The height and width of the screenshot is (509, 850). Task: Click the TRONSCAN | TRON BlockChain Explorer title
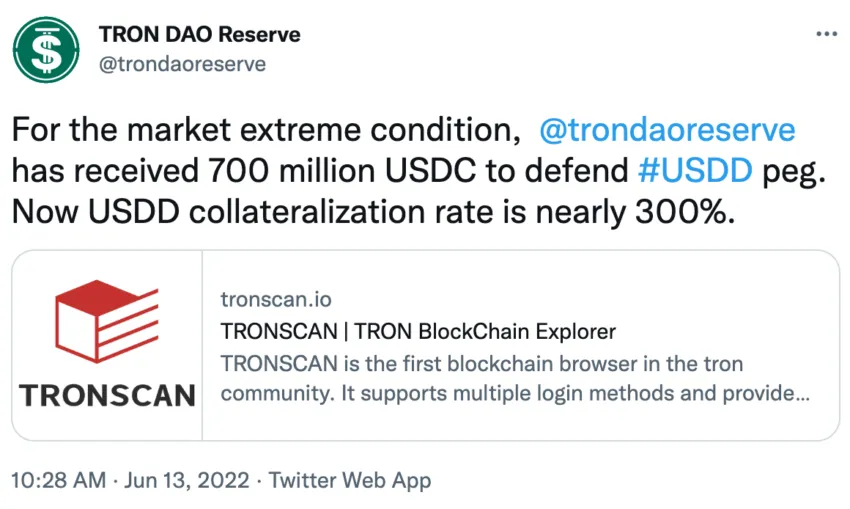tap(418, 331)
